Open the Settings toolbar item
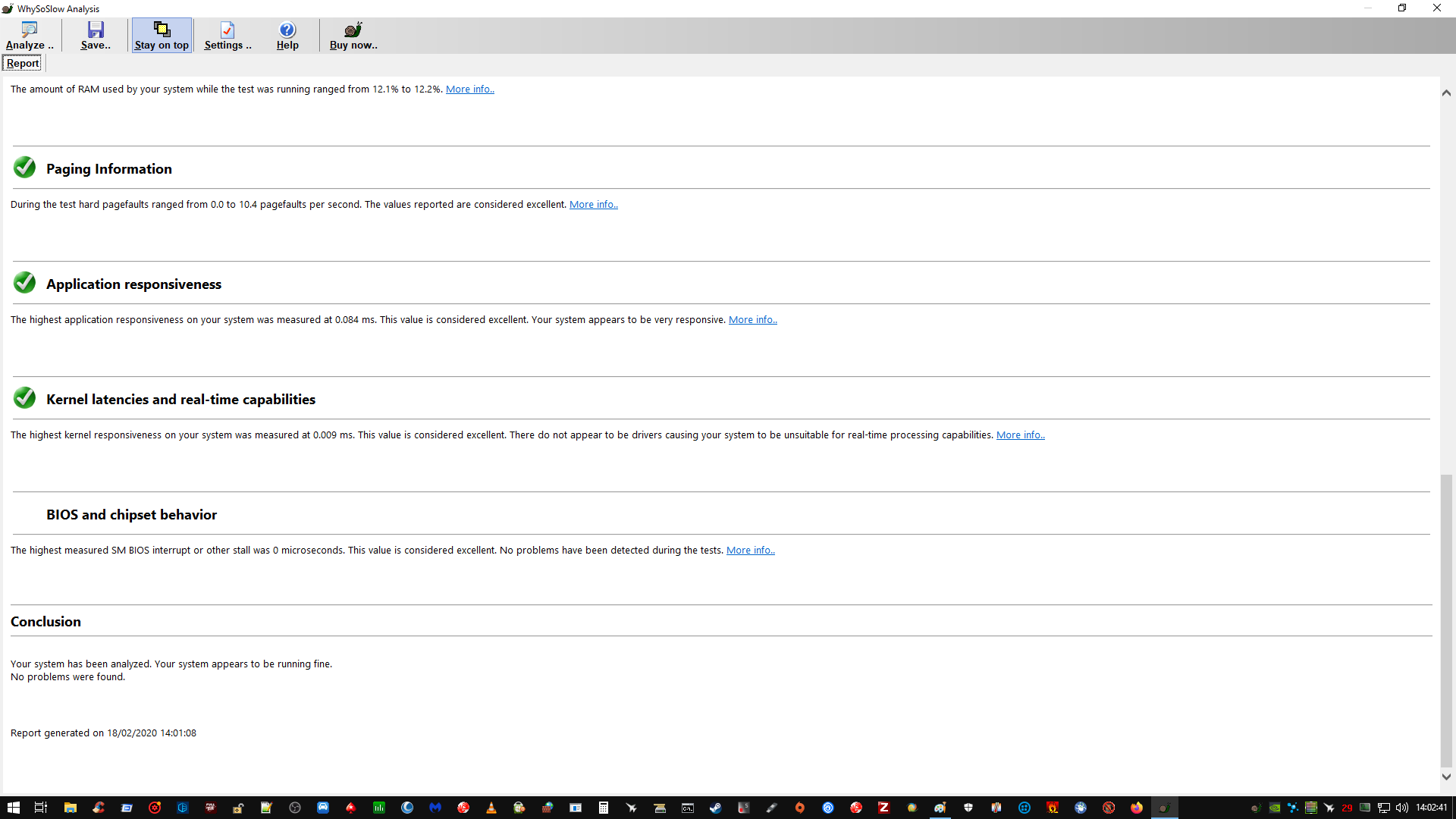This screenshot has width=1456, height=819. pyautogui.click(x=227, y=35)
